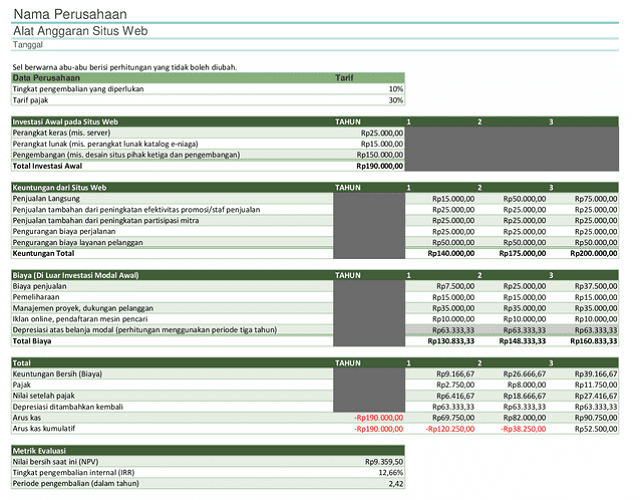Click the 'Investasi Awal pada Situs Web' header
The height and width of the screenshot is (500, 640).
click(x=65, y=122)
